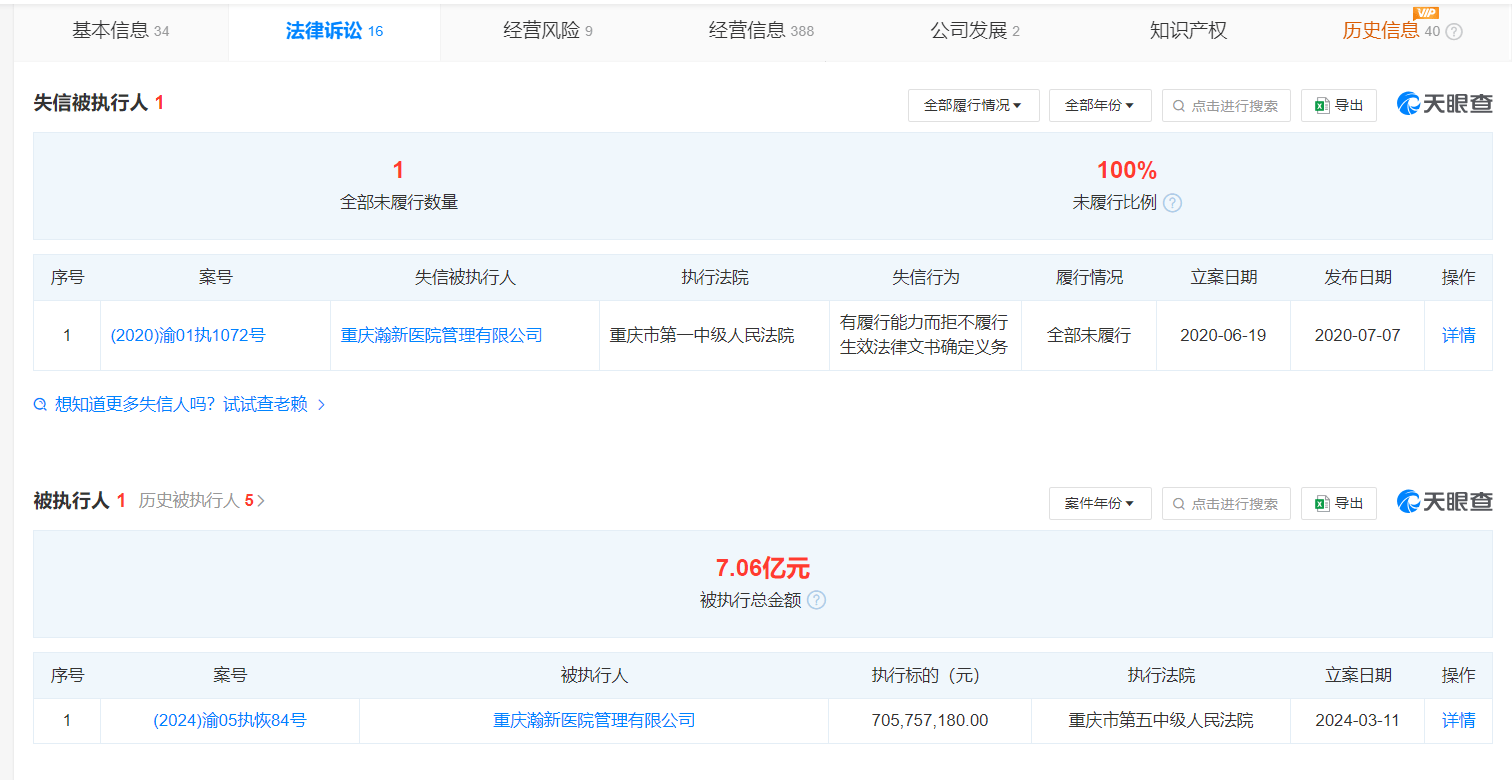The height and width of the screenshot is (780, 1512).
Task: Open the 未履行比例 help question mark
Action: pyautogui.click(x=1172, y=203)
